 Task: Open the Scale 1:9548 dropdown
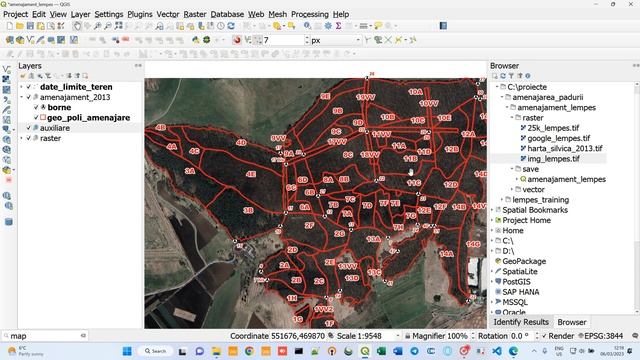(398, 336)
